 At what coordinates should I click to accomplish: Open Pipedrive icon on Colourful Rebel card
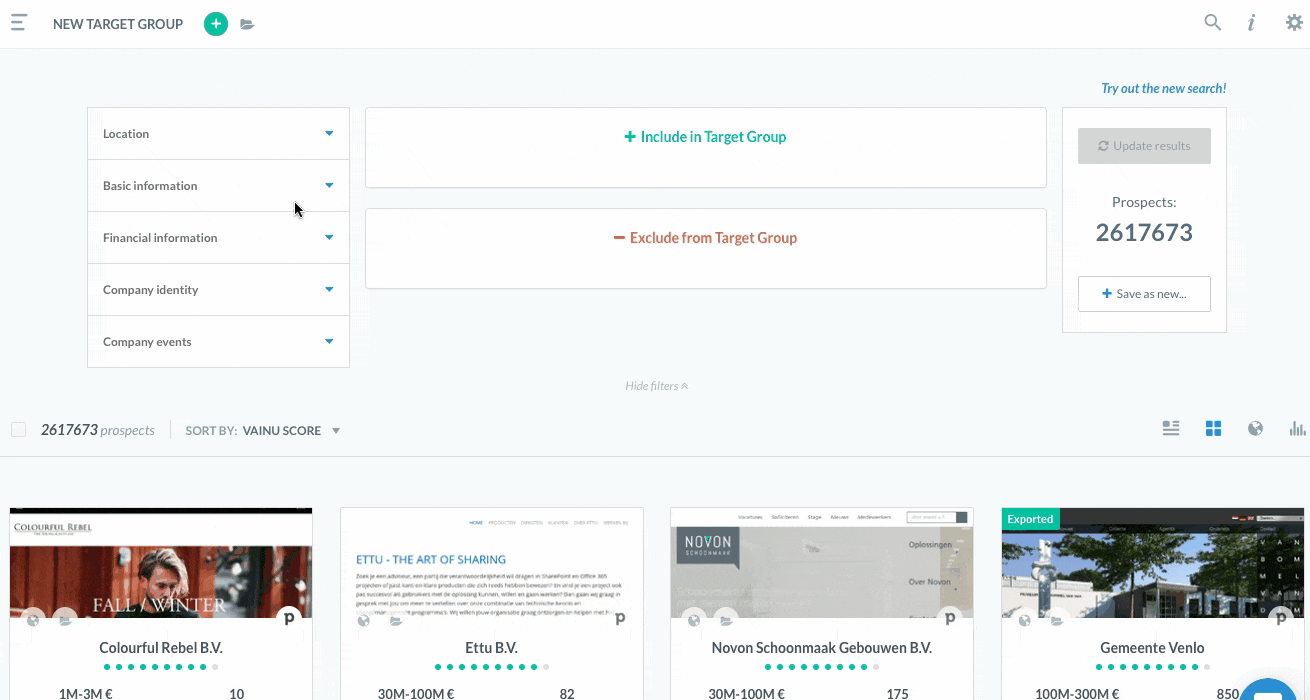pyautogui.click(x=289, y=619)
